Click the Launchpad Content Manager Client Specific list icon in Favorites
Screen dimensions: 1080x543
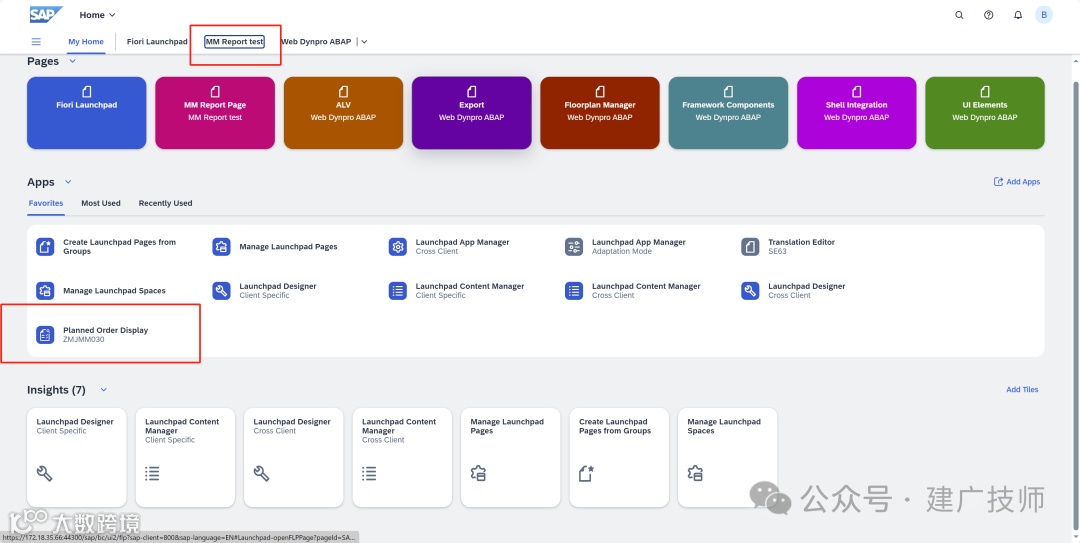pos(397,291)
